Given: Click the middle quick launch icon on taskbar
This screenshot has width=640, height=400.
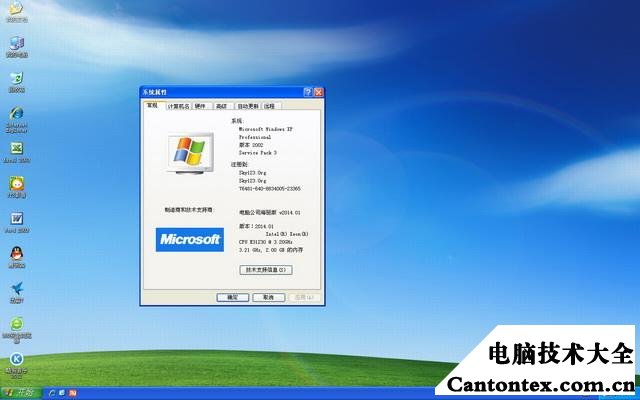Looking at the screenshot, I should [x=62, y=393].
